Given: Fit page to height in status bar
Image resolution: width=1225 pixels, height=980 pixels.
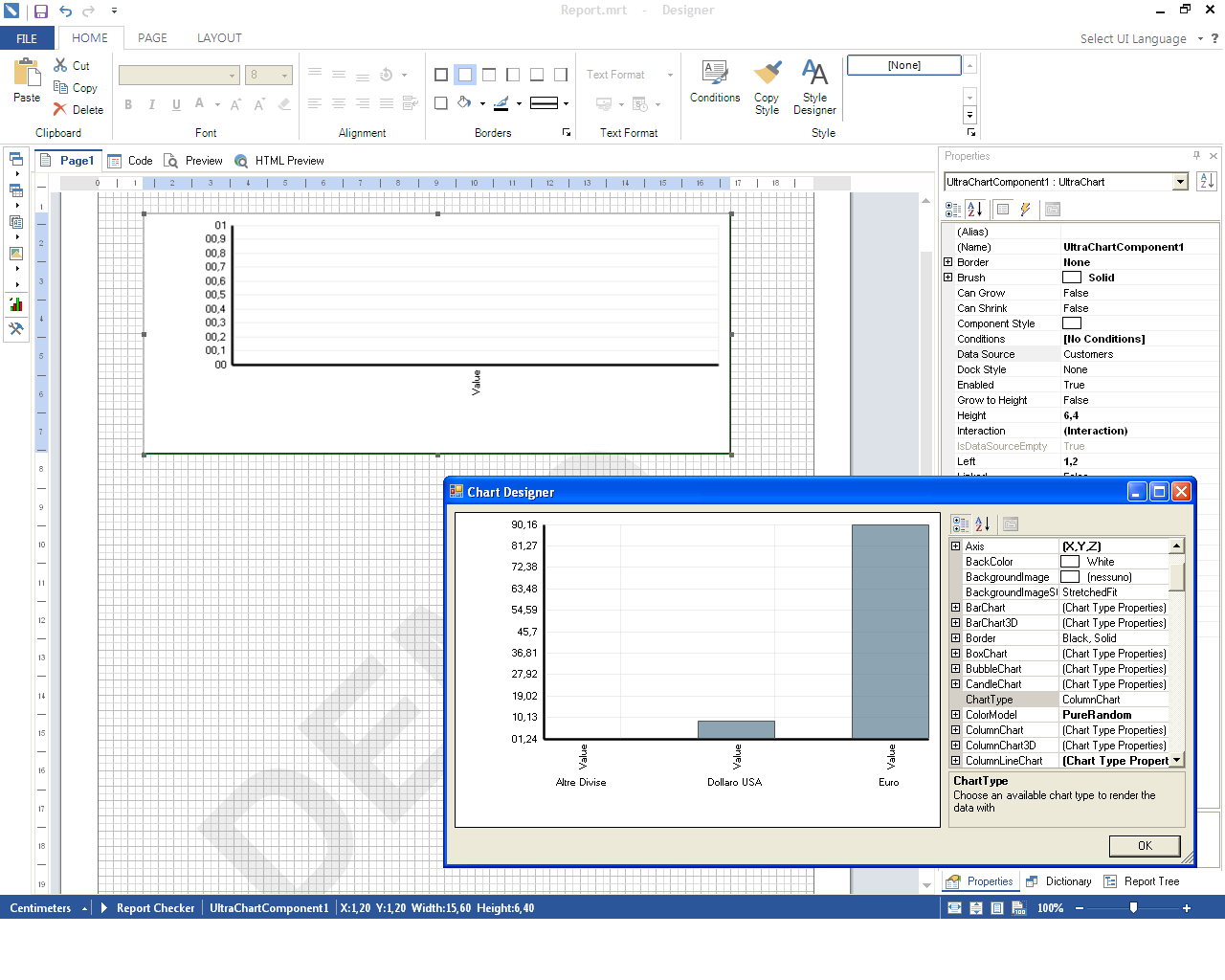Looking at the screenshot, I should point(976,908).
